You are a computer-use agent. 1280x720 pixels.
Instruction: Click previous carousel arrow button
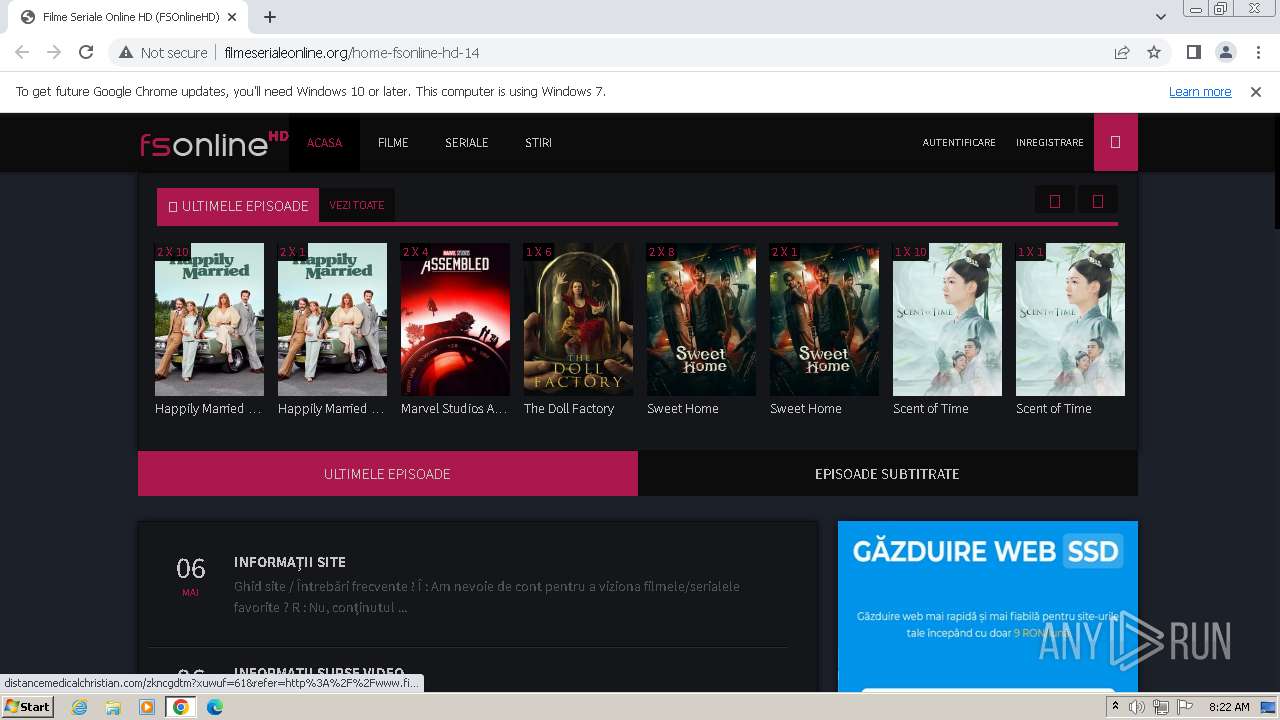[x=1054, y=201]
